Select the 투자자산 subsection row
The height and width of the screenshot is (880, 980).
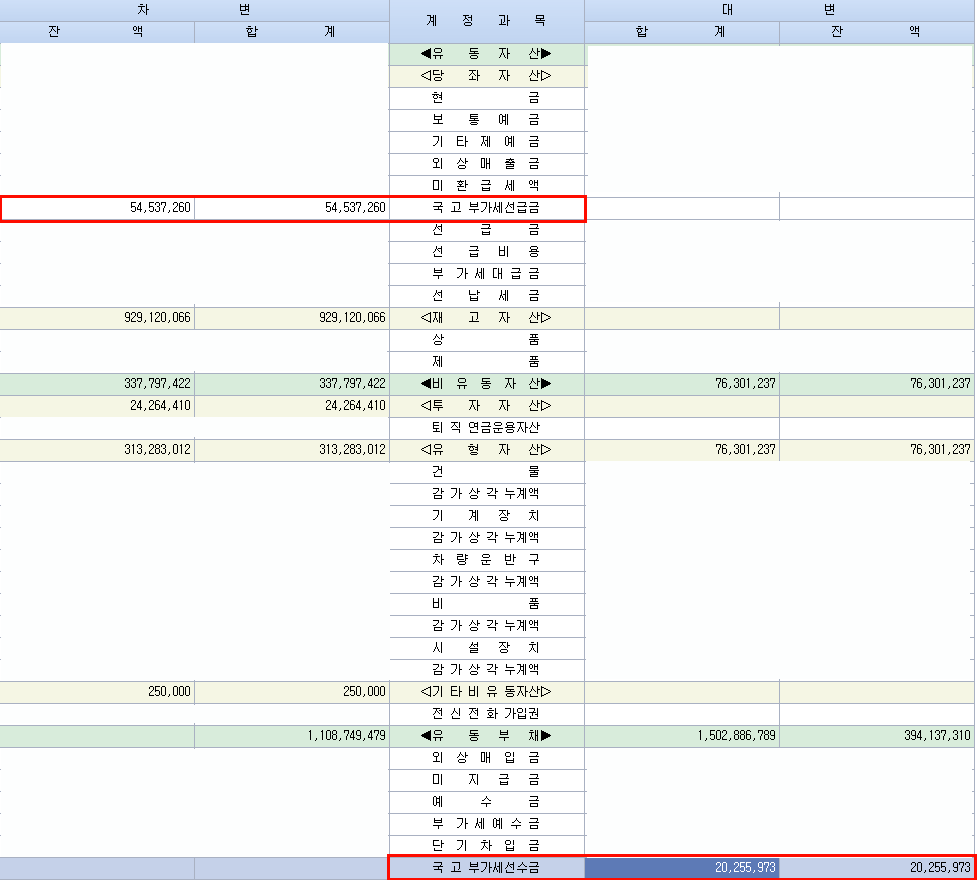point(486,406)
